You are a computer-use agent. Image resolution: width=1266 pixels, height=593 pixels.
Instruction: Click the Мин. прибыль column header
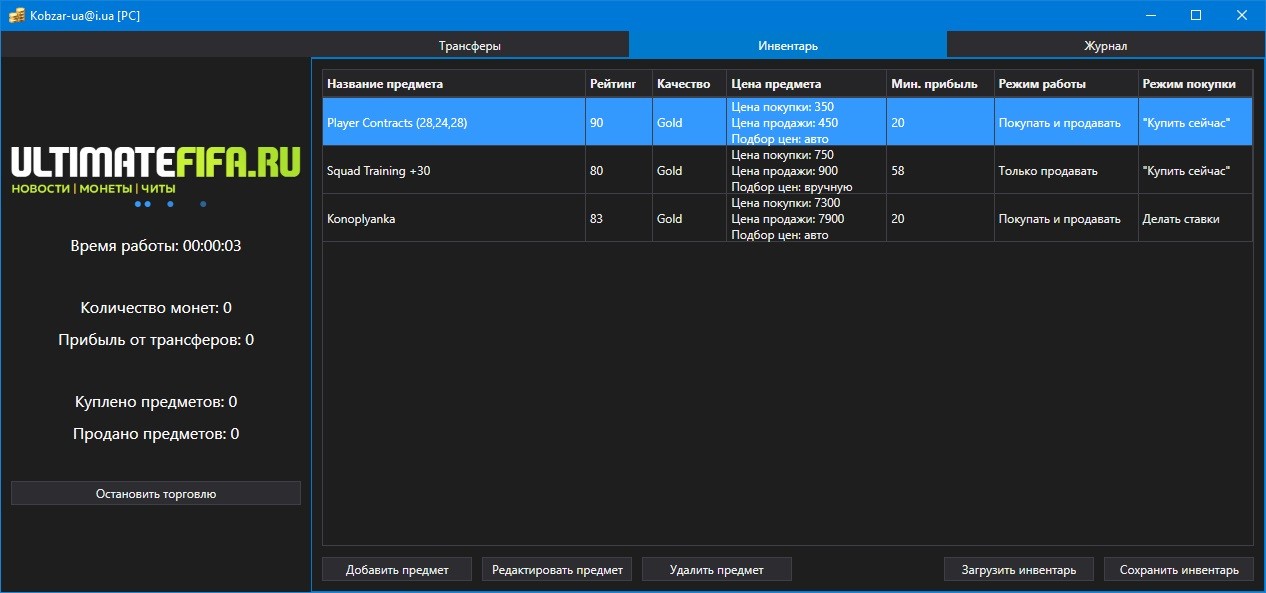936,84
